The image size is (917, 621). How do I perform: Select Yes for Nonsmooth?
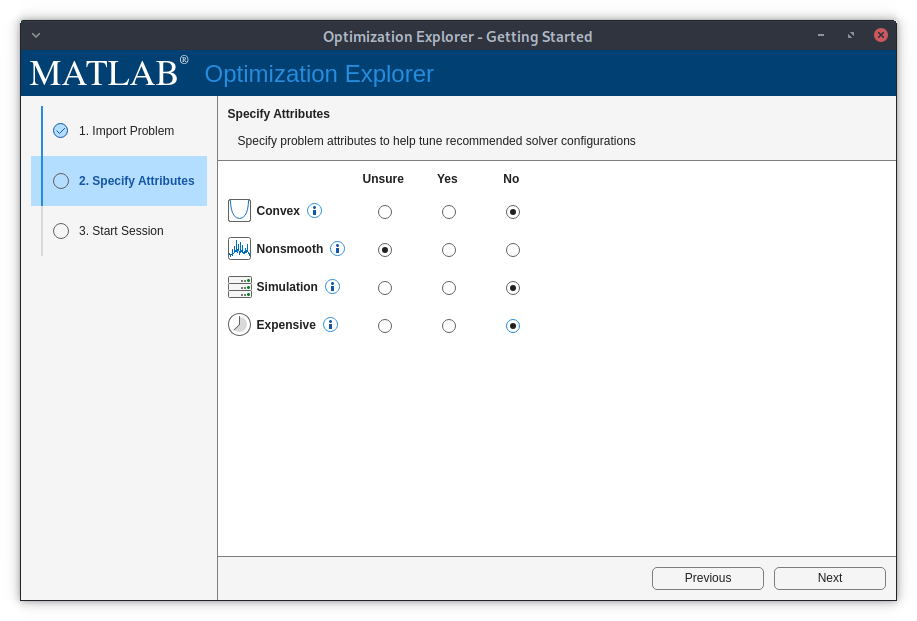(x=449, y=250)
